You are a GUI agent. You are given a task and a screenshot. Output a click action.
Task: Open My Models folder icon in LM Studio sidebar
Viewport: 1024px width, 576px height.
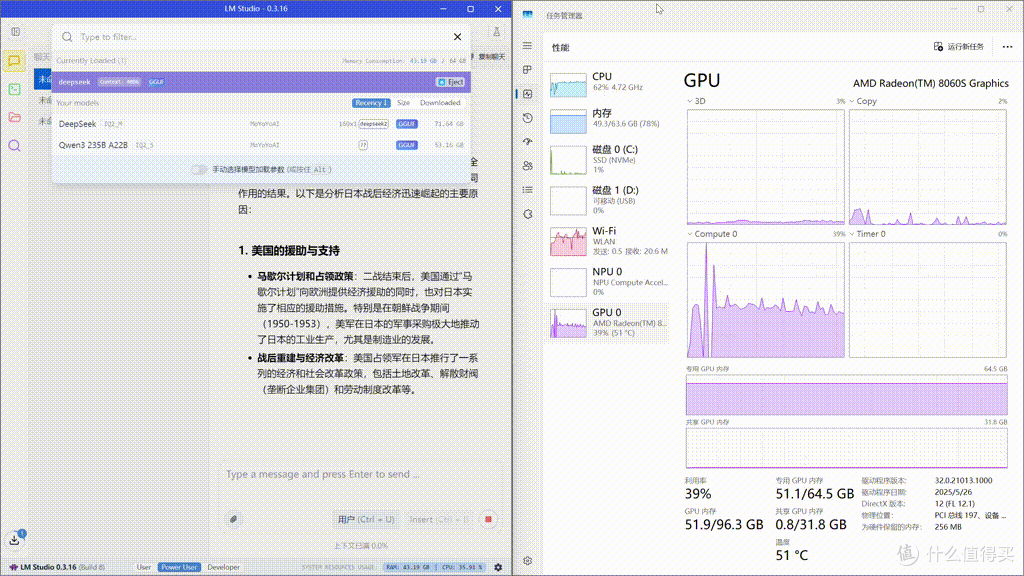click(14, 118)
